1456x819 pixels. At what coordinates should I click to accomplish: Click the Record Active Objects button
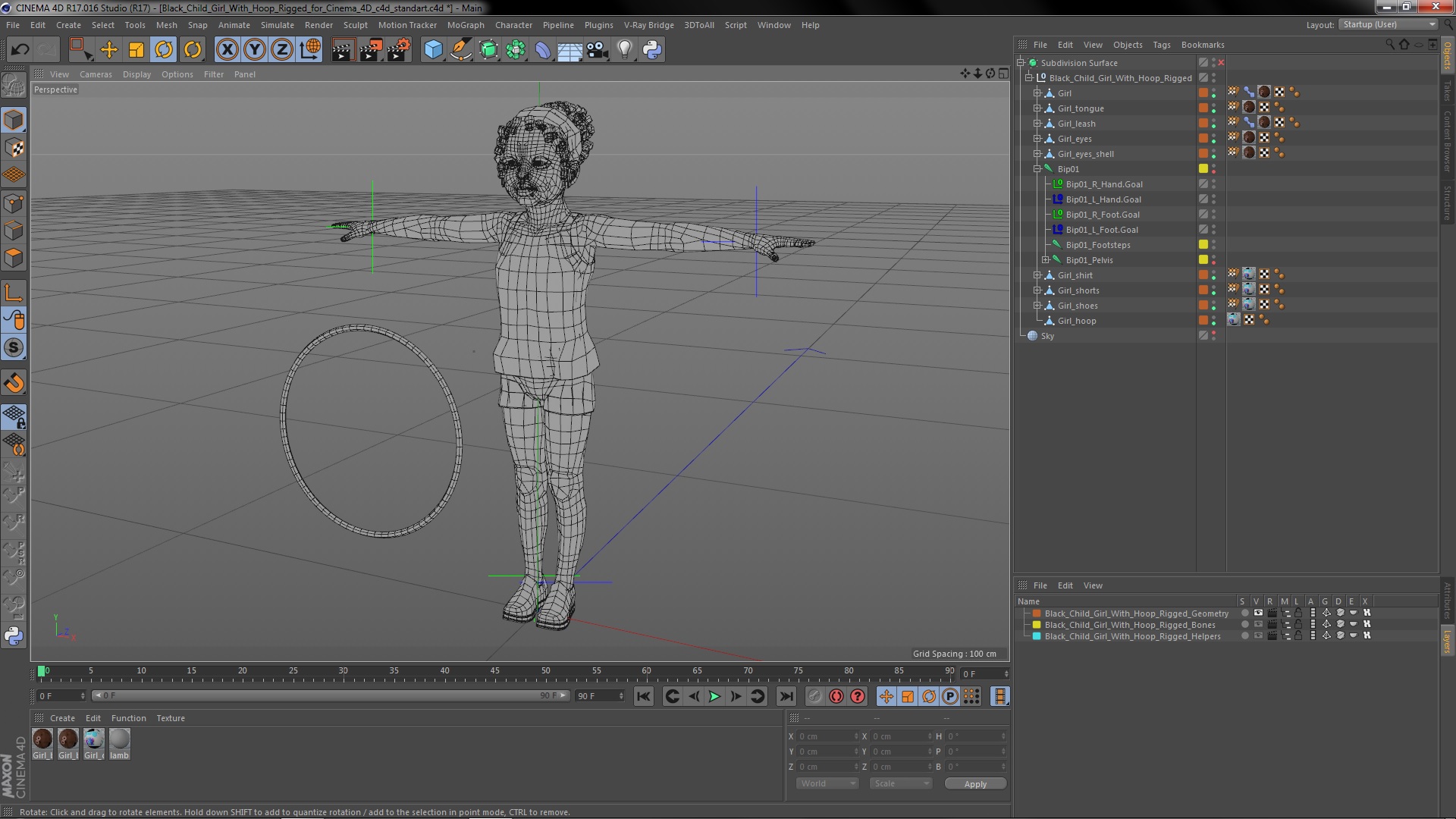click(815, 697)
